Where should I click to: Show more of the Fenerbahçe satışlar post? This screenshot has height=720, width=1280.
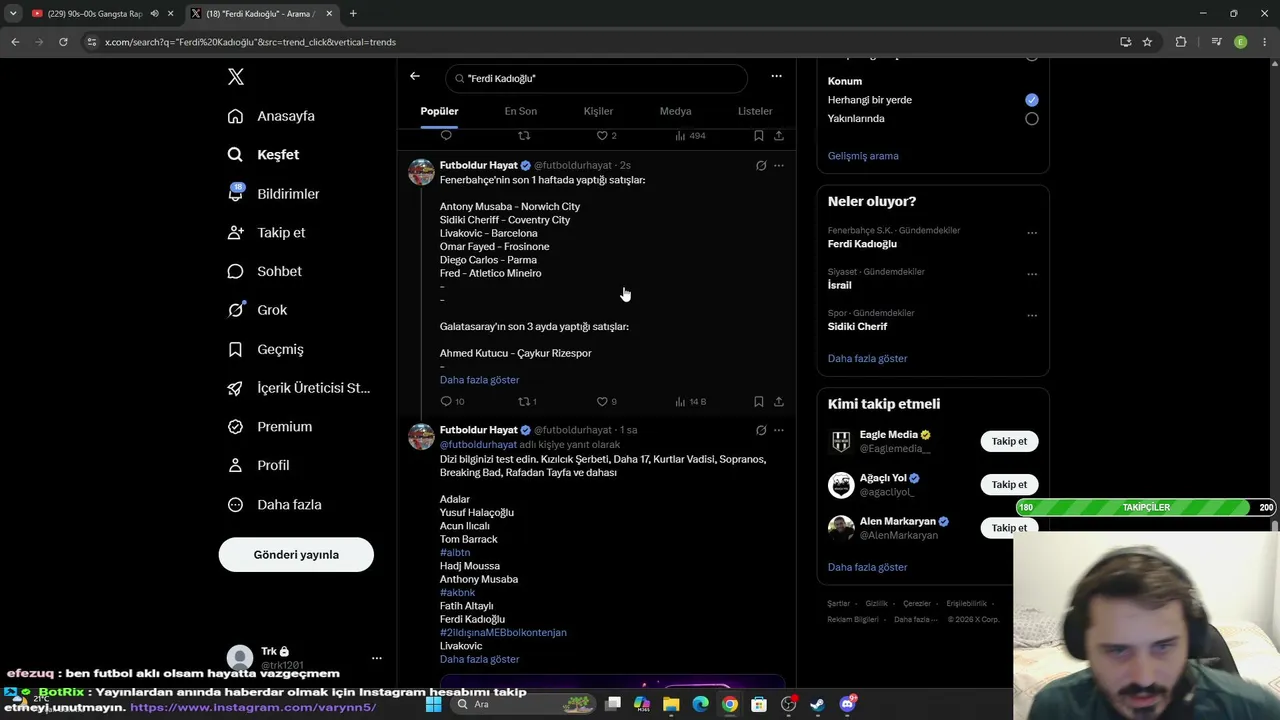point(479,380)
